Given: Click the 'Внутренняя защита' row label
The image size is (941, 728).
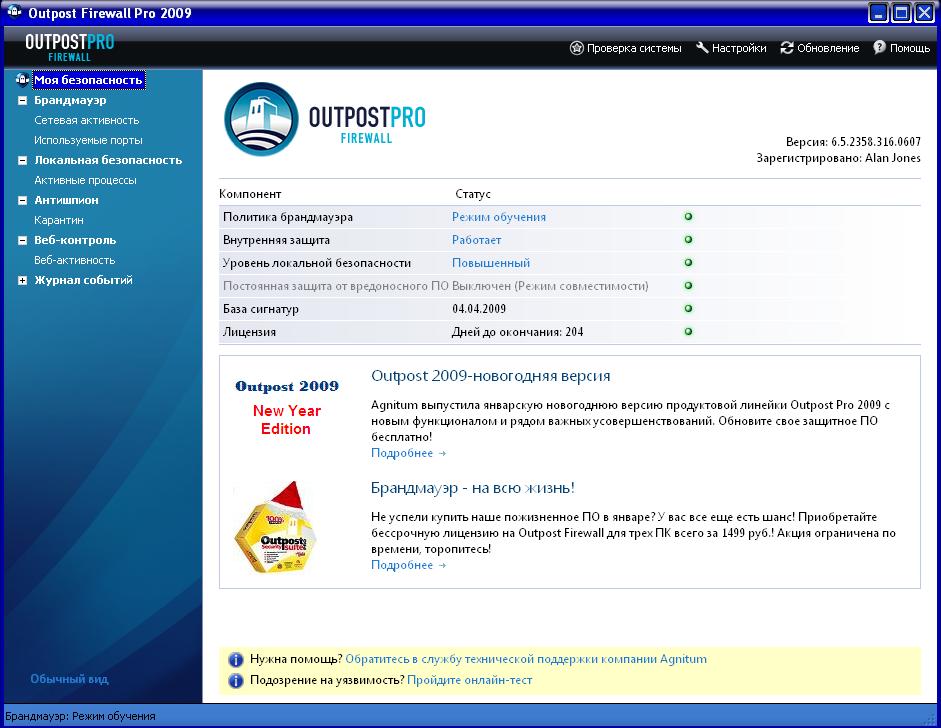Looking at the screenshot, I should [276, 240].
